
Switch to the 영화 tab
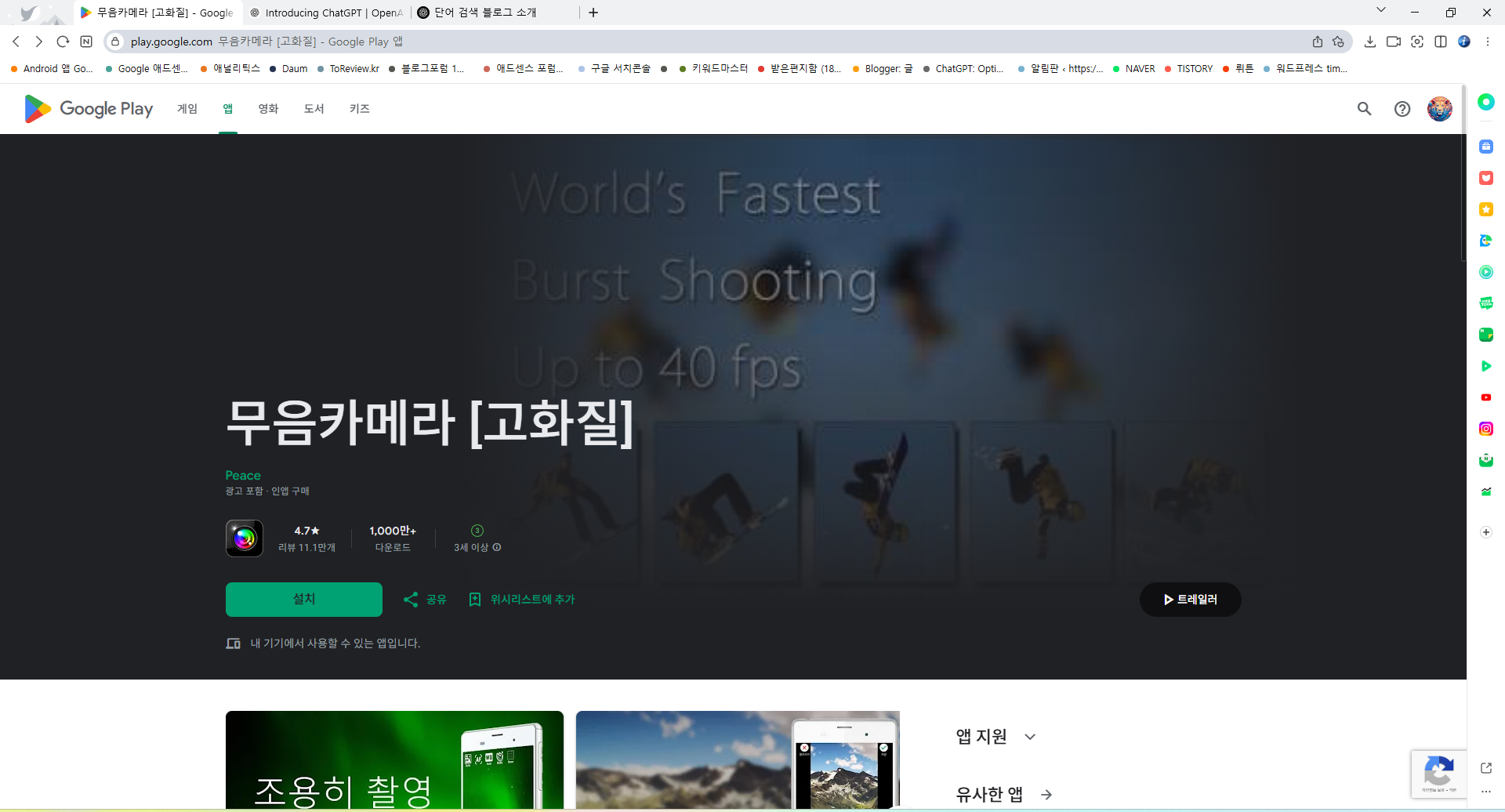tap(268, 109)
